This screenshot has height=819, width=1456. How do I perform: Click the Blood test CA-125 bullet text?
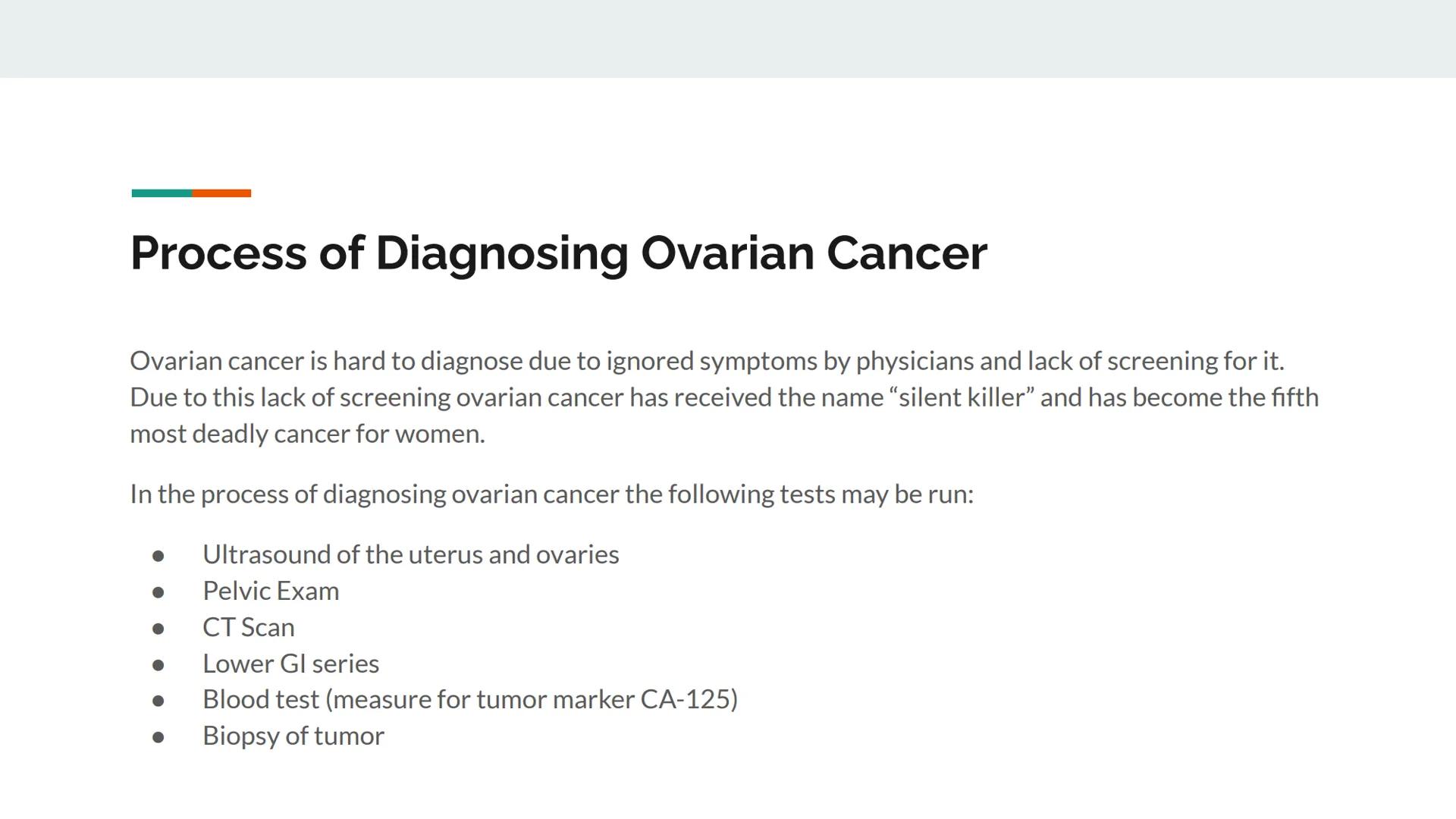[469, 699]
